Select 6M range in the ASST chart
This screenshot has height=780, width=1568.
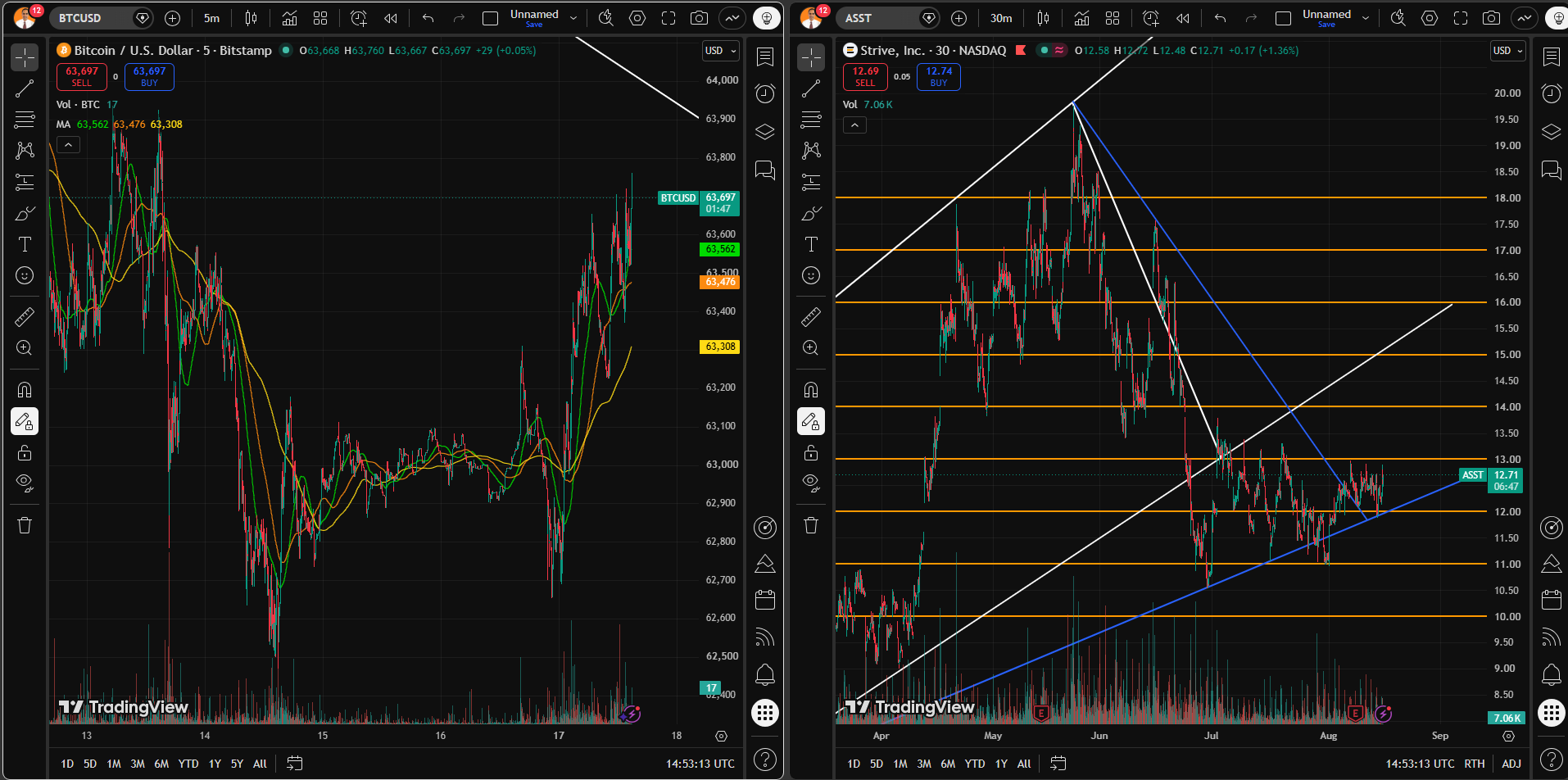(948, 764)
